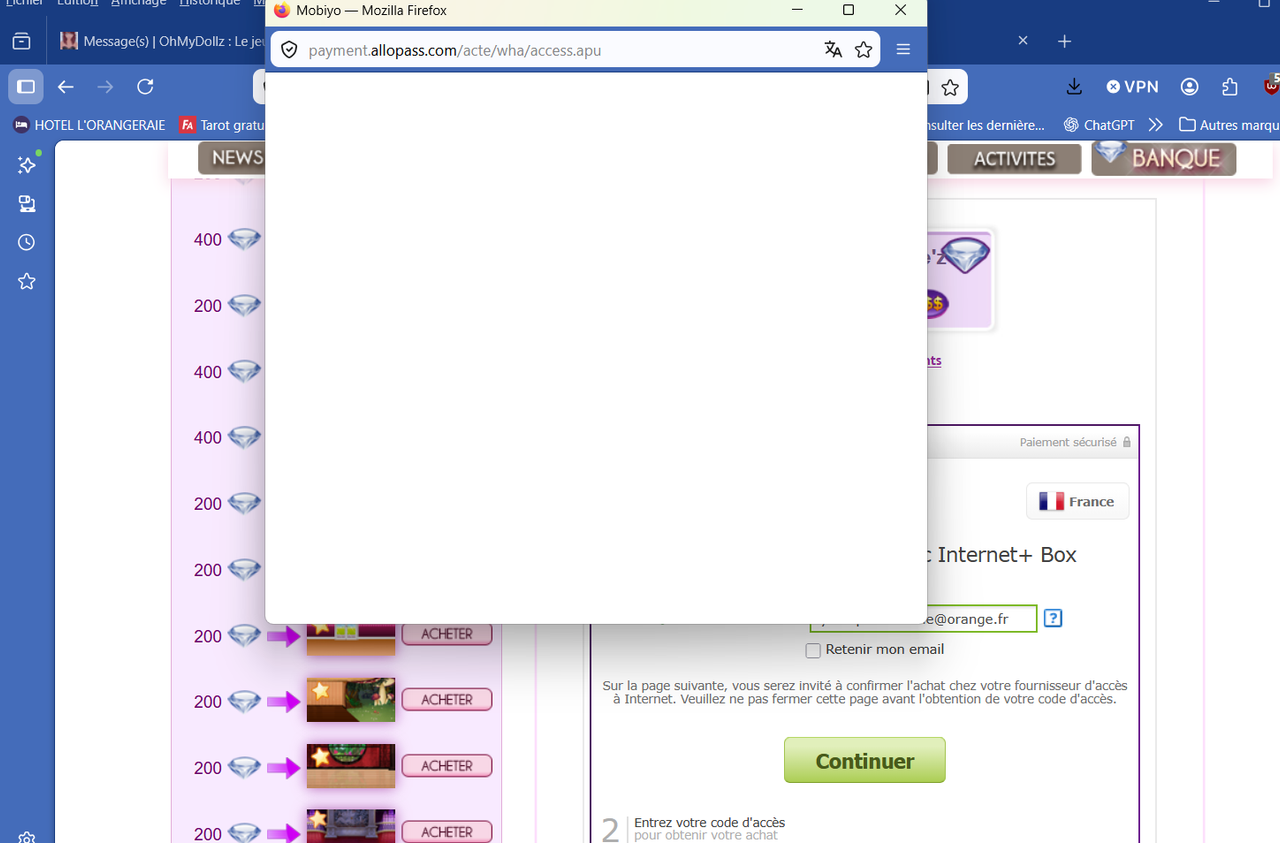Show more bookmarks with the double-chevron
1280x843 pixels.
[1156, 125]
